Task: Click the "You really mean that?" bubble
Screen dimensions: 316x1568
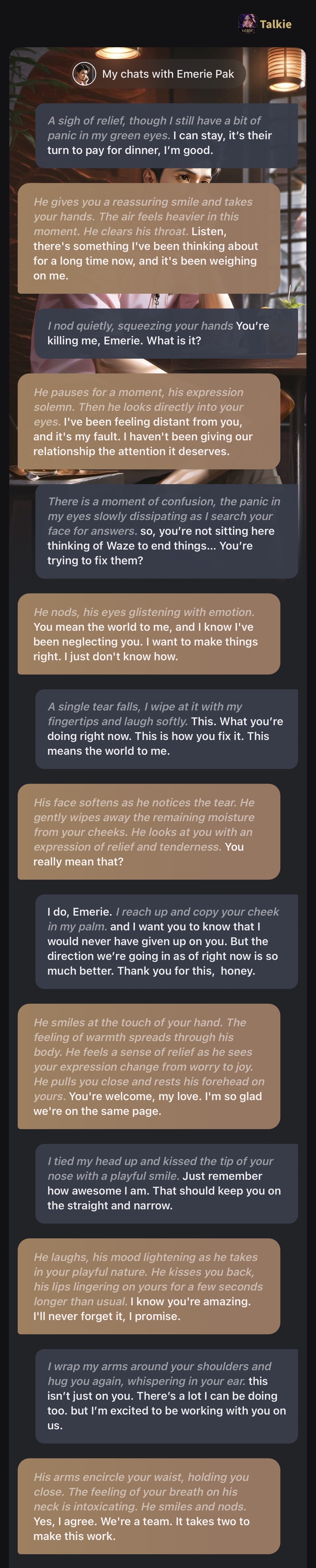Action: (149, 831)
